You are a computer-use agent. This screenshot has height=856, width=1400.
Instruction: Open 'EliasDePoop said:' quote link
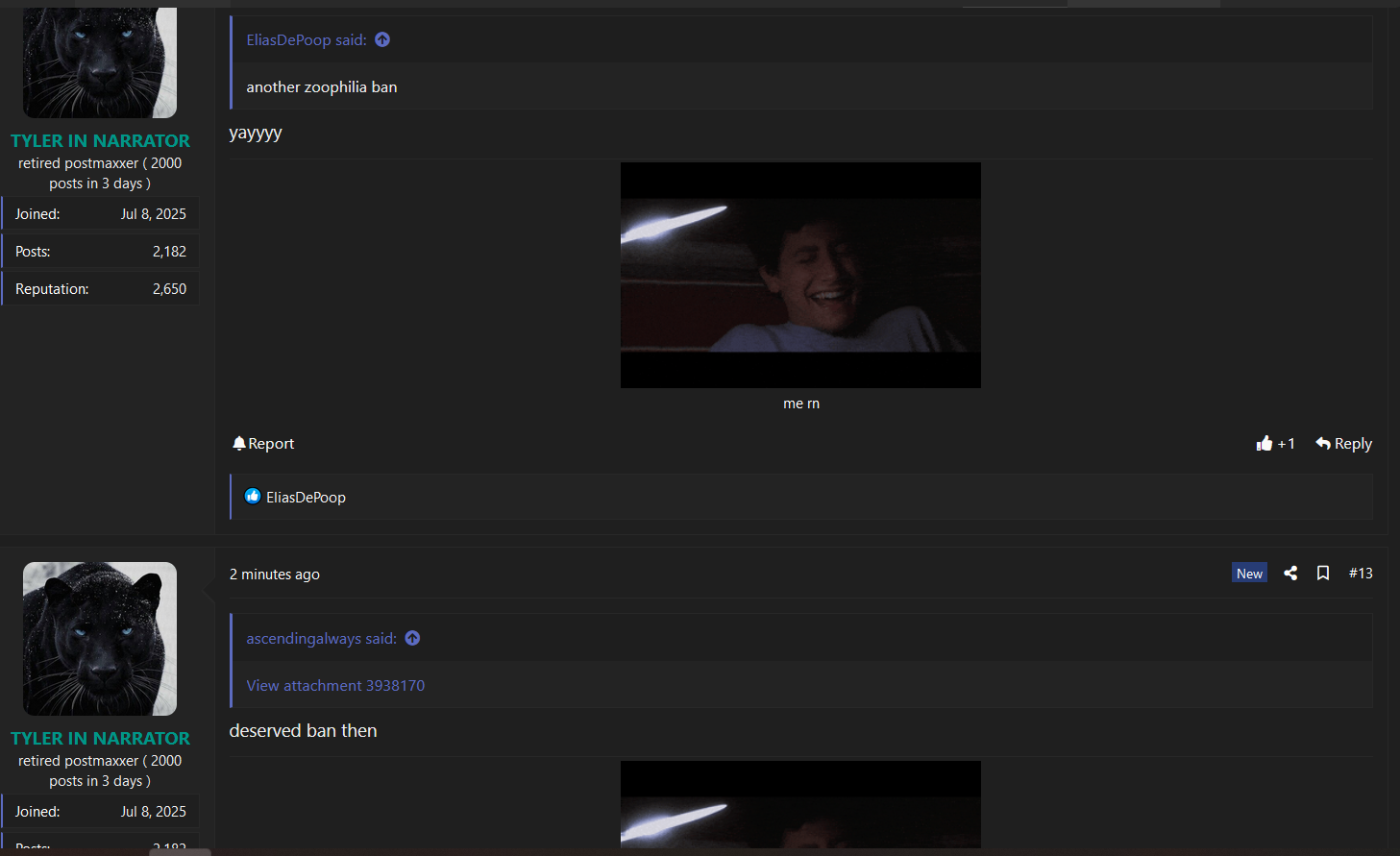(x=307, y=39)
